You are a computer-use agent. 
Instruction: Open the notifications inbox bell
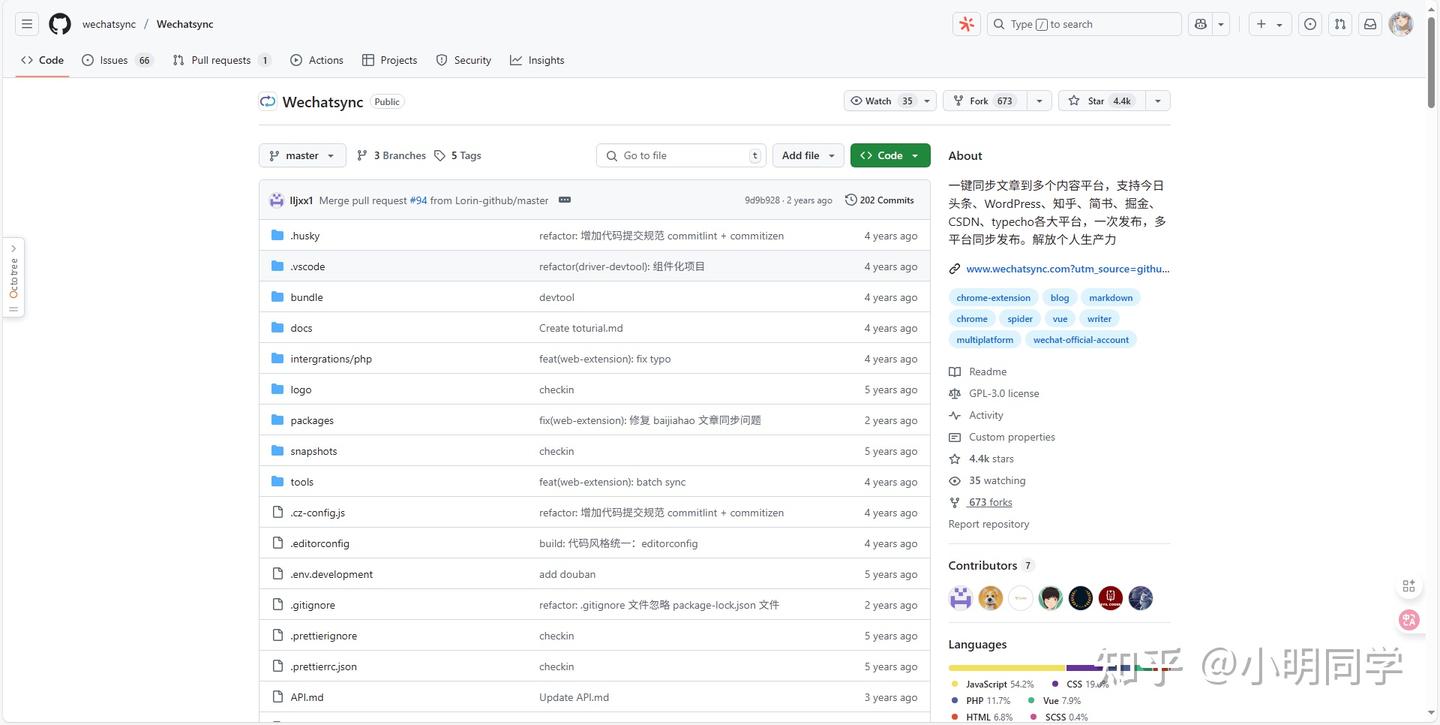(x=1370, y=23)
